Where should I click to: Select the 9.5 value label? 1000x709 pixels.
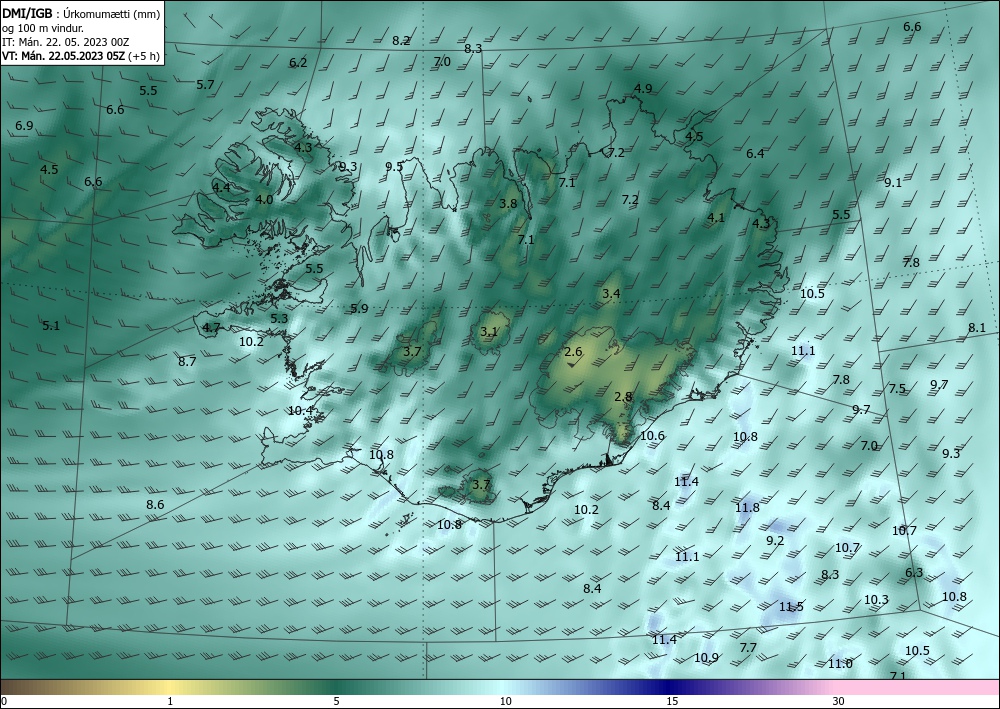394,166
